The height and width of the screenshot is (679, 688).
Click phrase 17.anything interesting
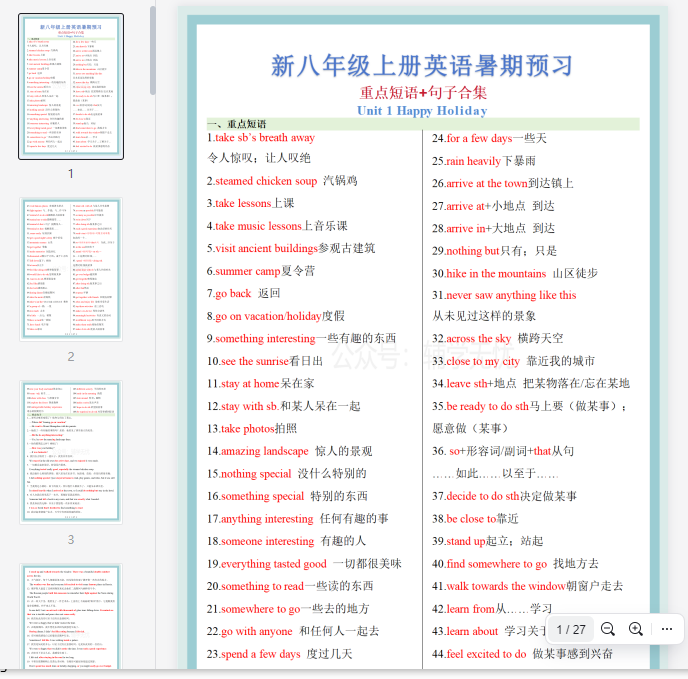click(260, 519)
